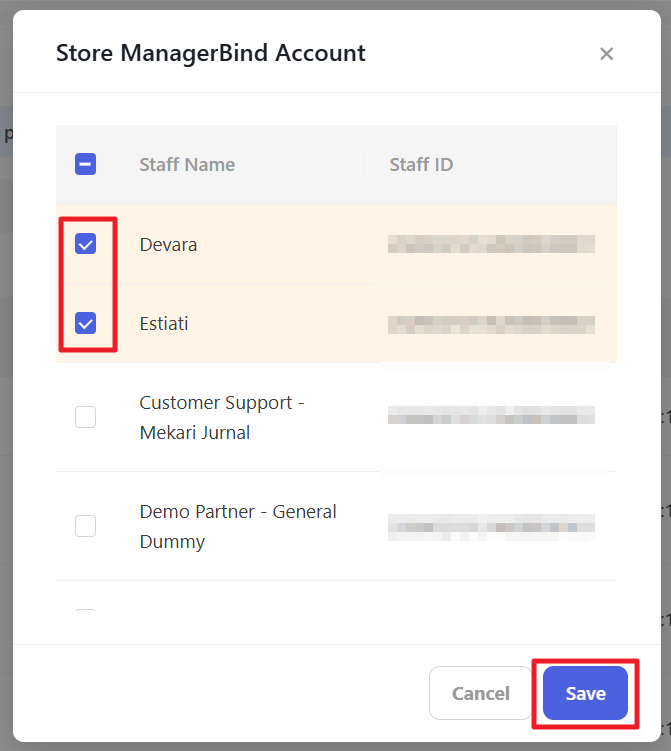Viewport: 671px width, 751px height.
Task: Save the selected staff bindings
Action: click(x=585, y=693)
